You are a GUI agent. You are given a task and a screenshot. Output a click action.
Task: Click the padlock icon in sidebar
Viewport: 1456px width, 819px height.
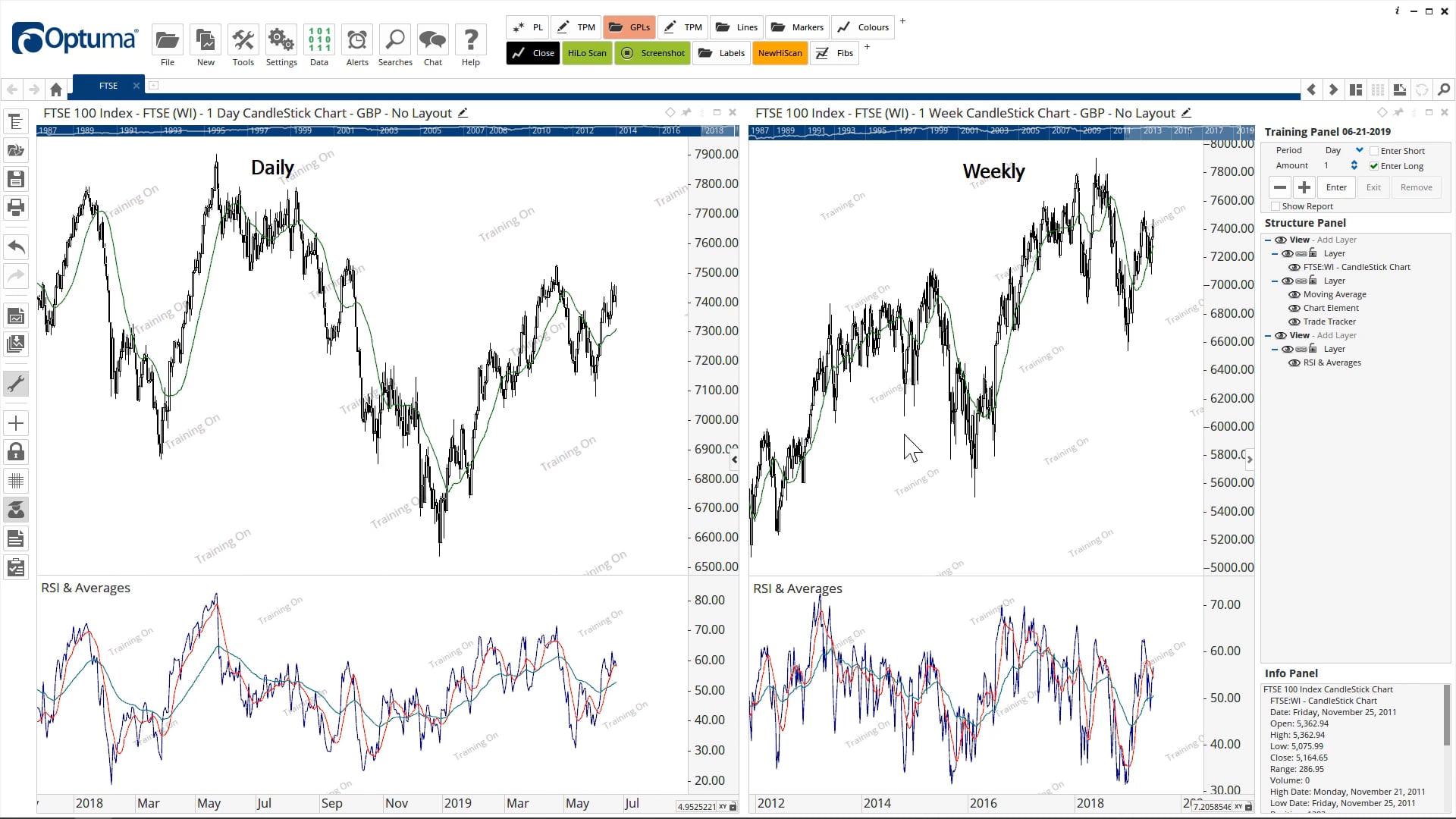point(16,452)
